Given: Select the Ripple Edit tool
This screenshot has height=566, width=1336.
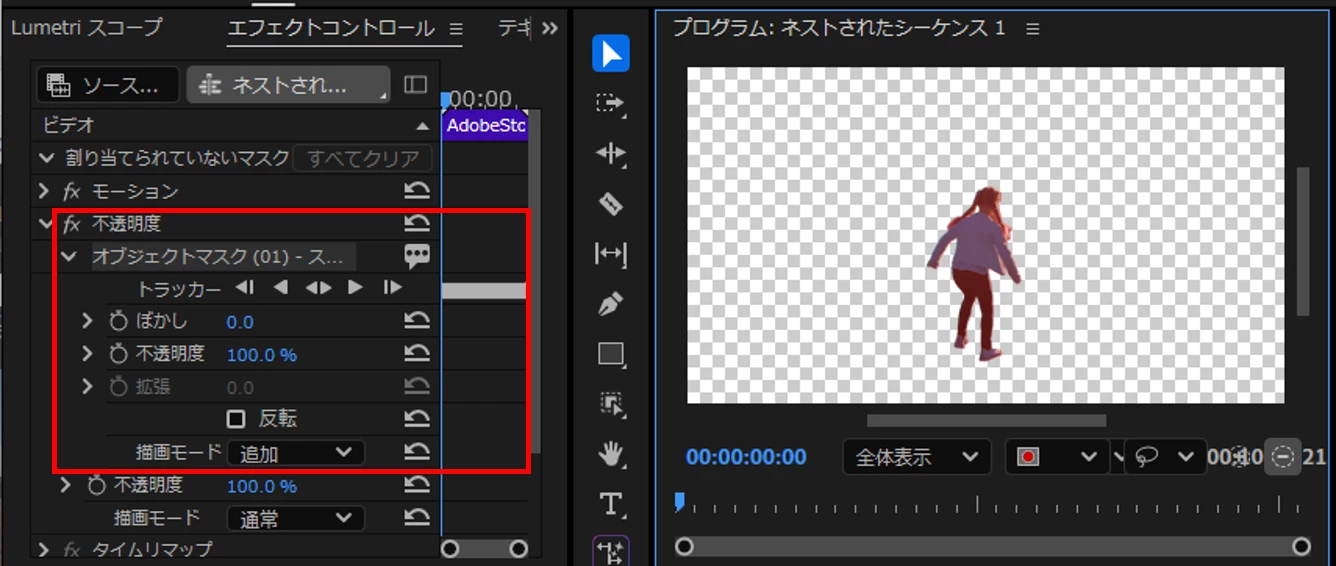Looking at the screenshot, I should point(610,153).
